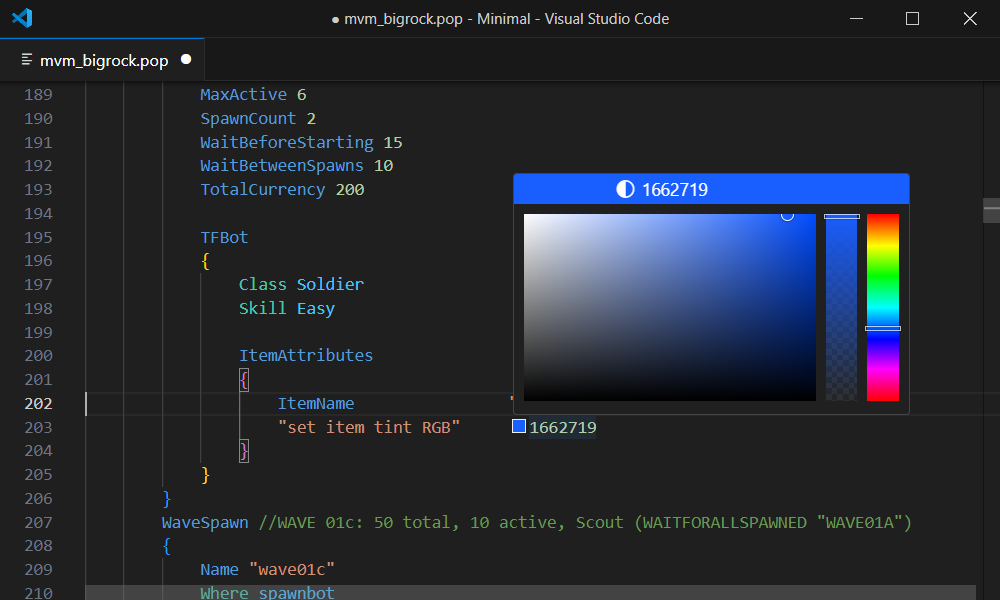
Task: Click the text 'MaxActive' on line 189
Action: tap(244, 94)
